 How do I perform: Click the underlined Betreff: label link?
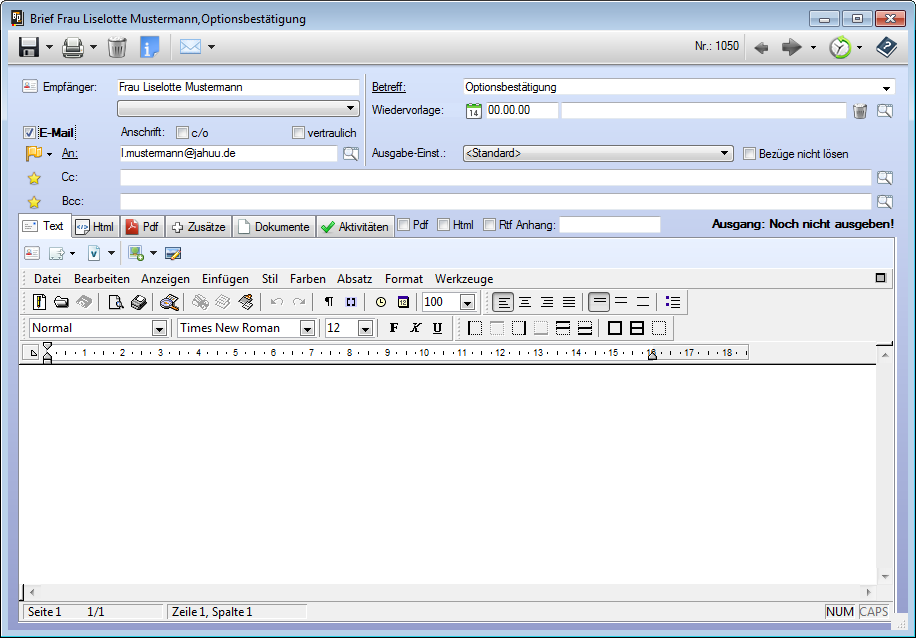pos(389,87)
